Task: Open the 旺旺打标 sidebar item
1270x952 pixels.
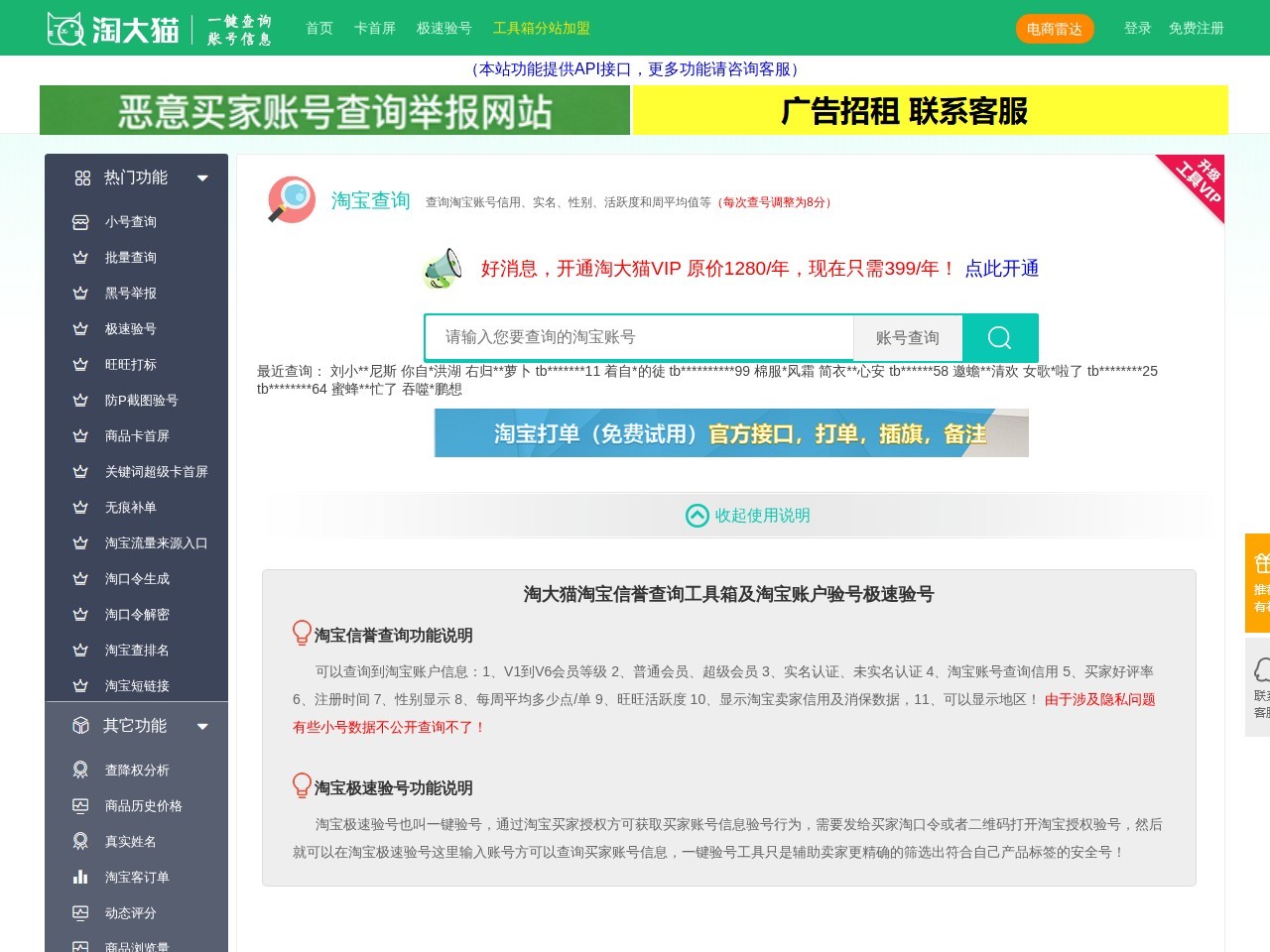Action: tap(131, 365)
